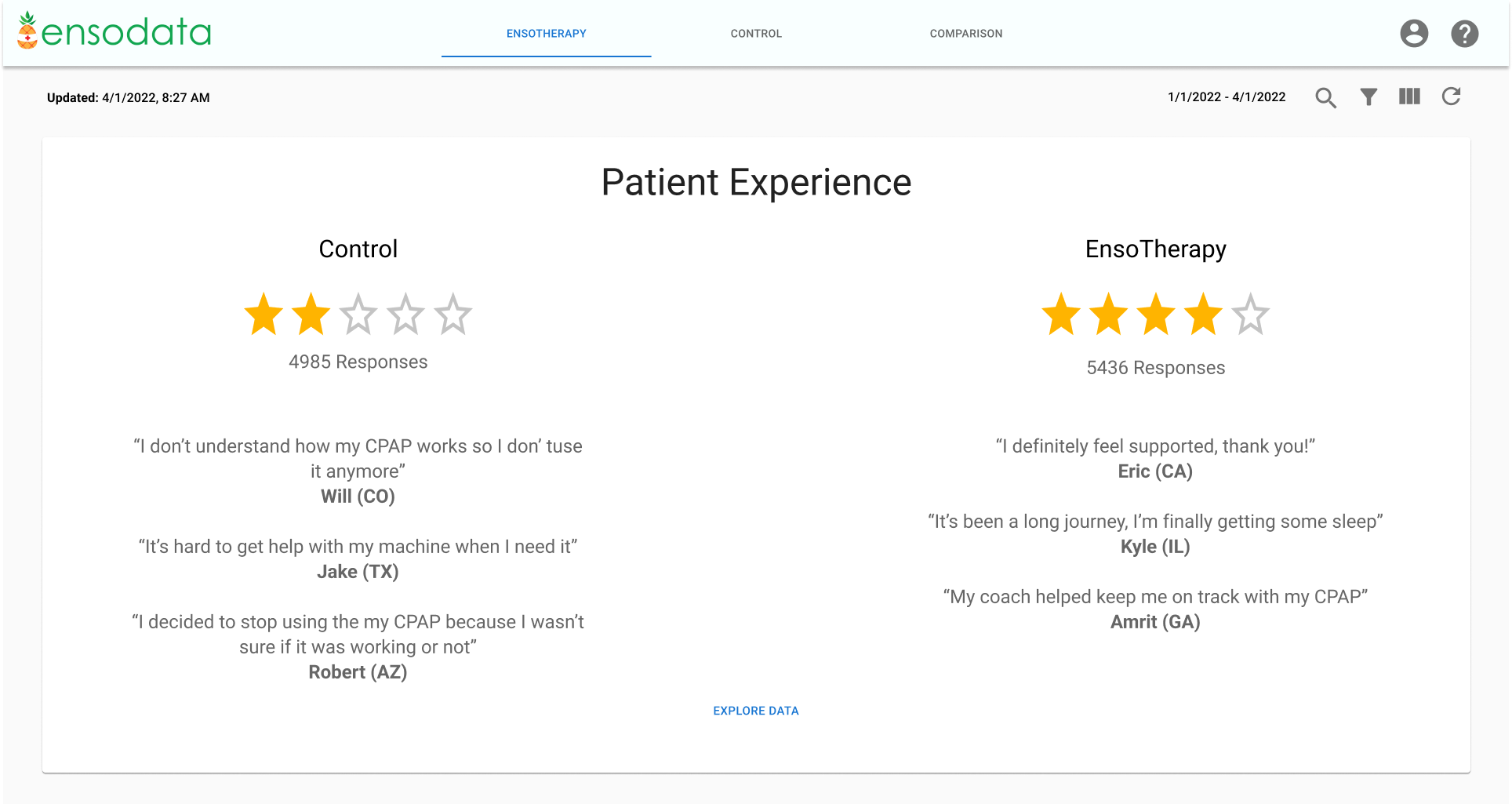Open the Comparison tab
Image resolution: width=1512 pixels, height=804 pixels.
(x=966, y=34)
